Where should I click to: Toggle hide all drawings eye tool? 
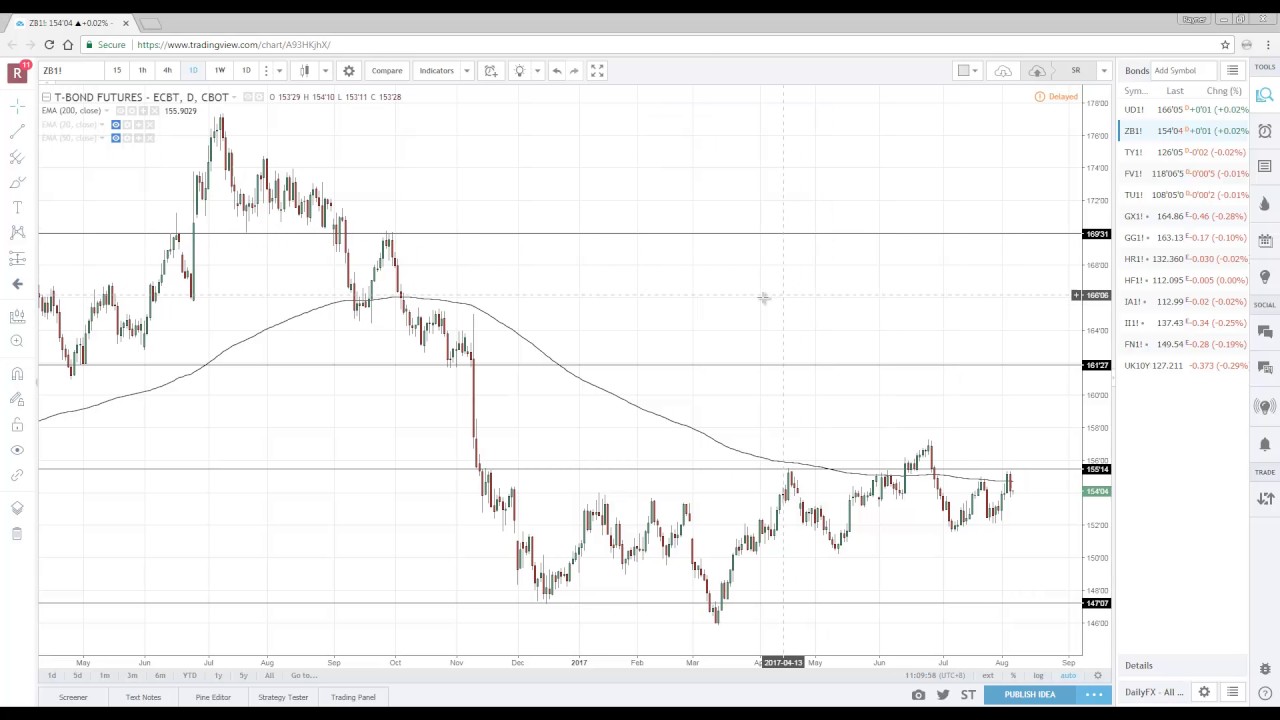coord(17,450)
